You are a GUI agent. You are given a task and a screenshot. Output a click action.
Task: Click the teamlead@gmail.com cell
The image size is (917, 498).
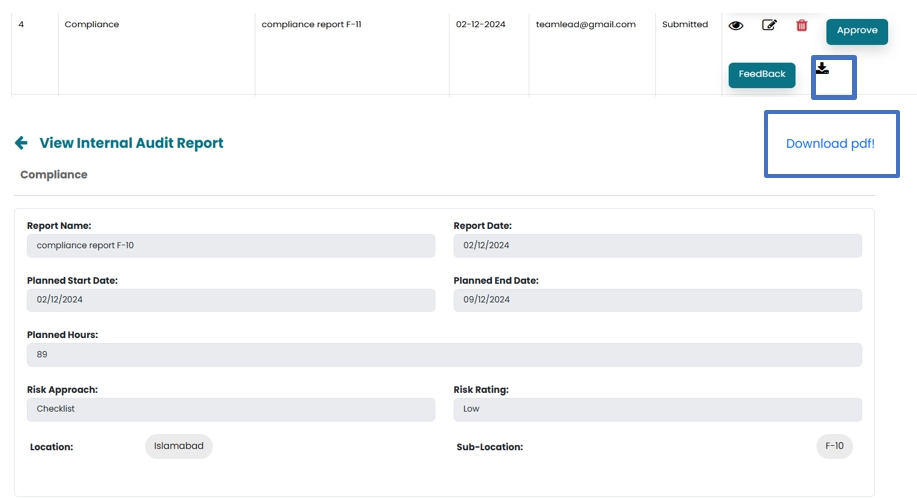coord(585,25)
